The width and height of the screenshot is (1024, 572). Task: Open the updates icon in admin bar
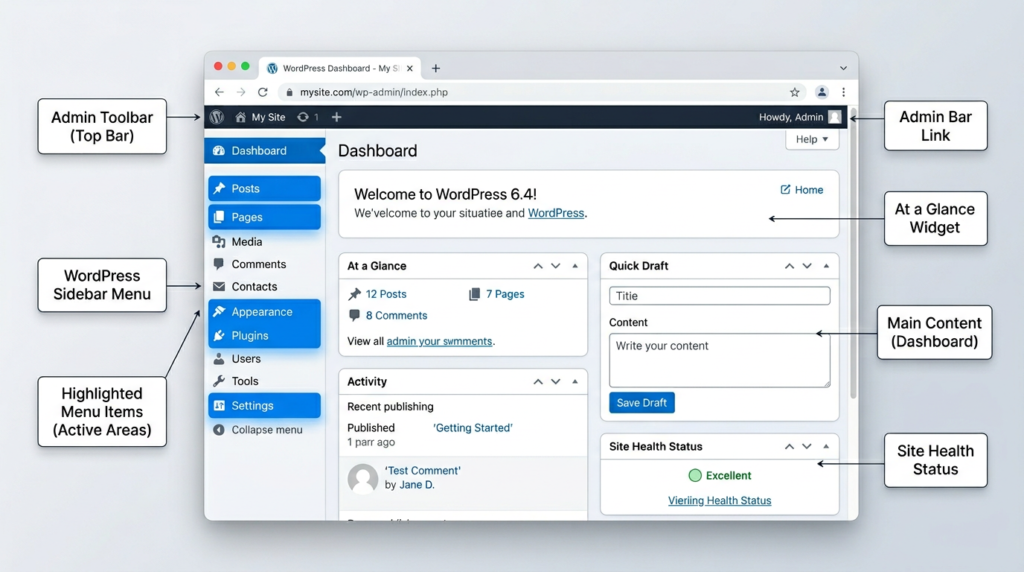point(302,117)
